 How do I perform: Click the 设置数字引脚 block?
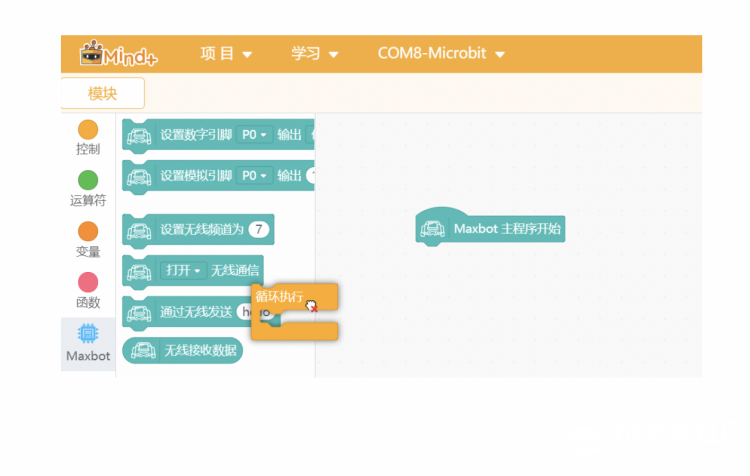pos(218,135)
